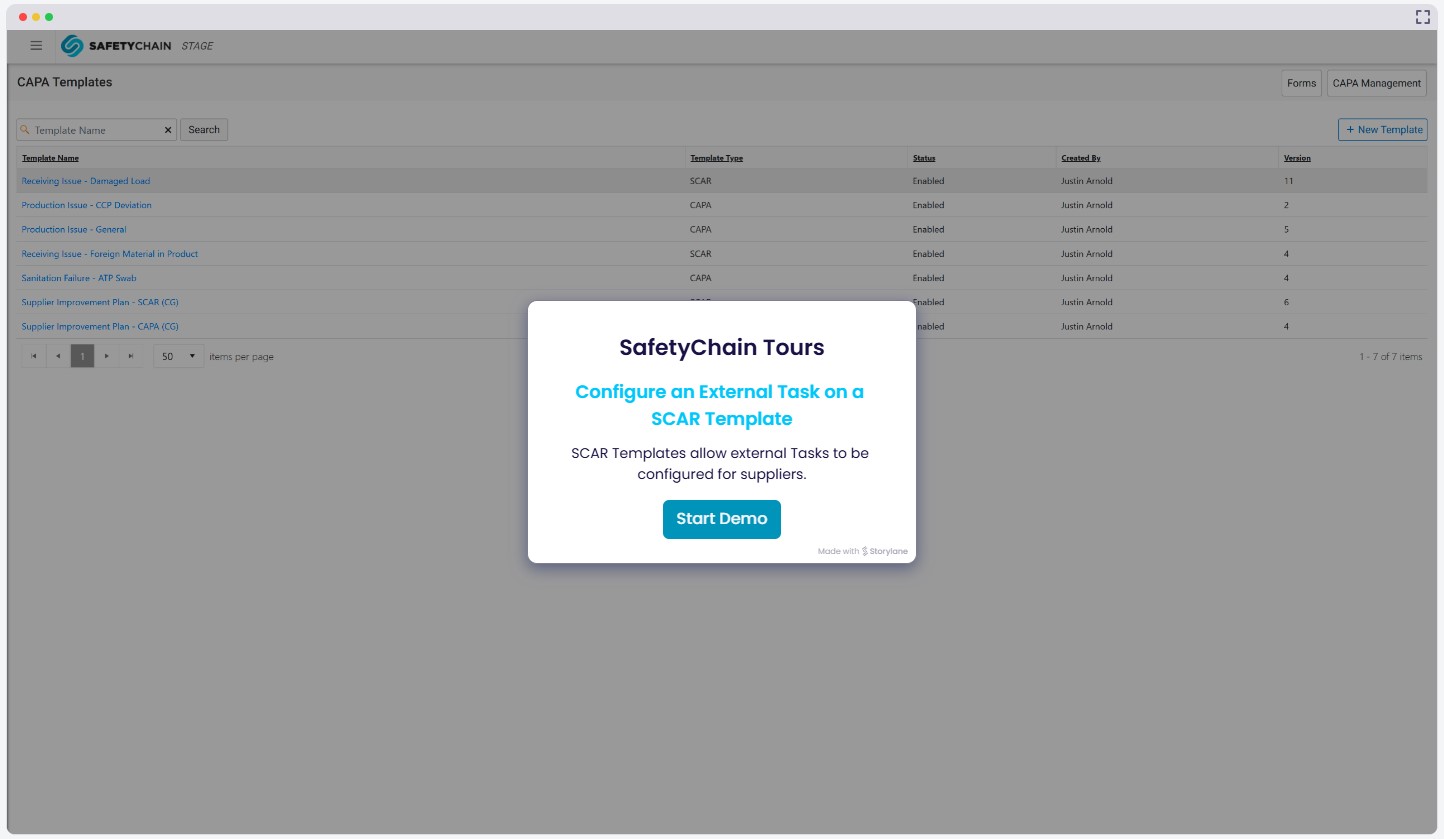Screen dimensions: 1444x839
Task: Create a New Template
Action: pos(1383,130)
